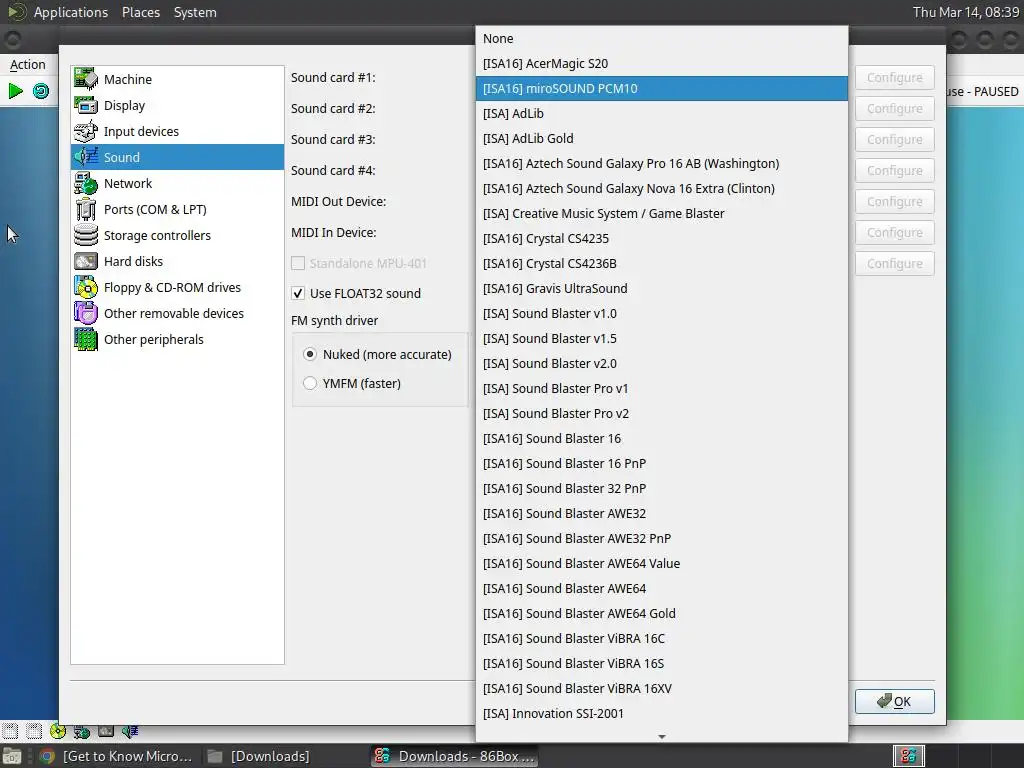The width and height of the screenshot is (1024, 768).
Task: Click the green run/resume emulation arrow
Action: point(16,91)
